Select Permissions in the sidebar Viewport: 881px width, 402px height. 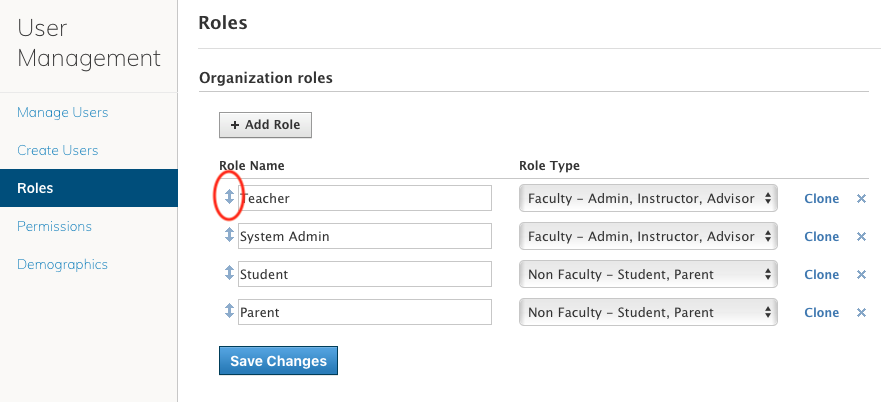[54, 226]
